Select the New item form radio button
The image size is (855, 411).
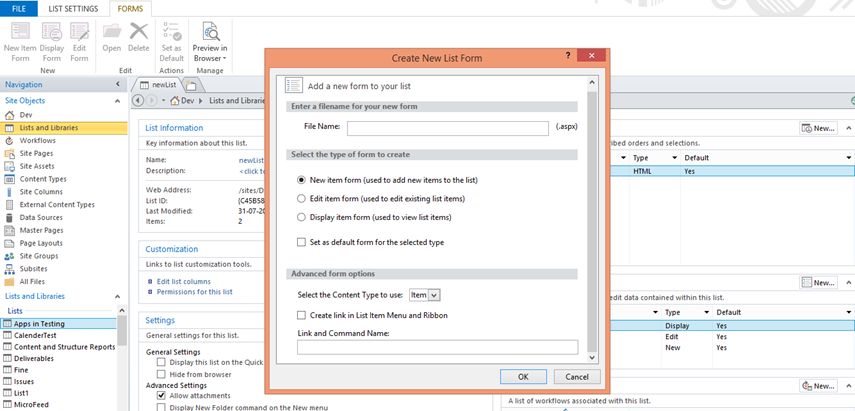301,180
